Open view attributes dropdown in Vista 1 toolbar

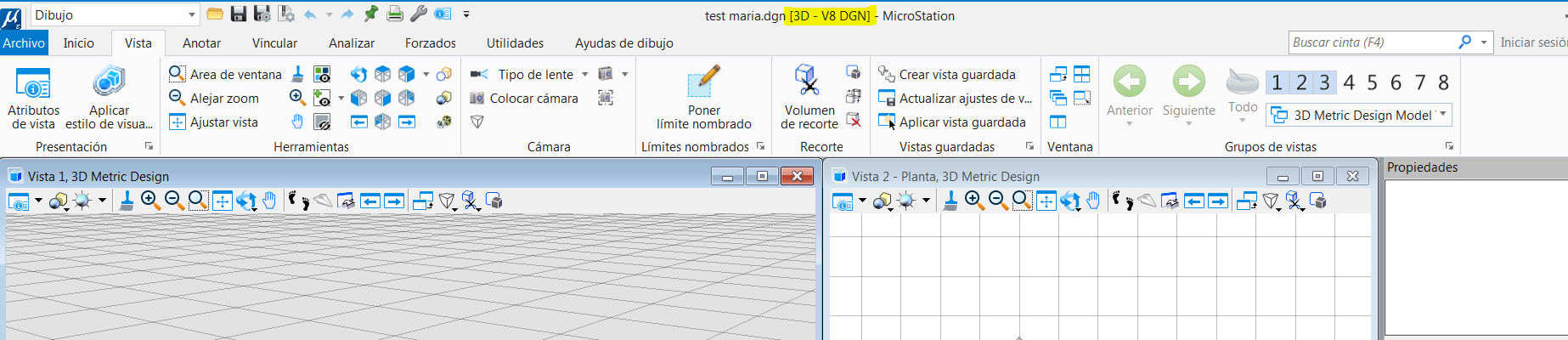38,201
